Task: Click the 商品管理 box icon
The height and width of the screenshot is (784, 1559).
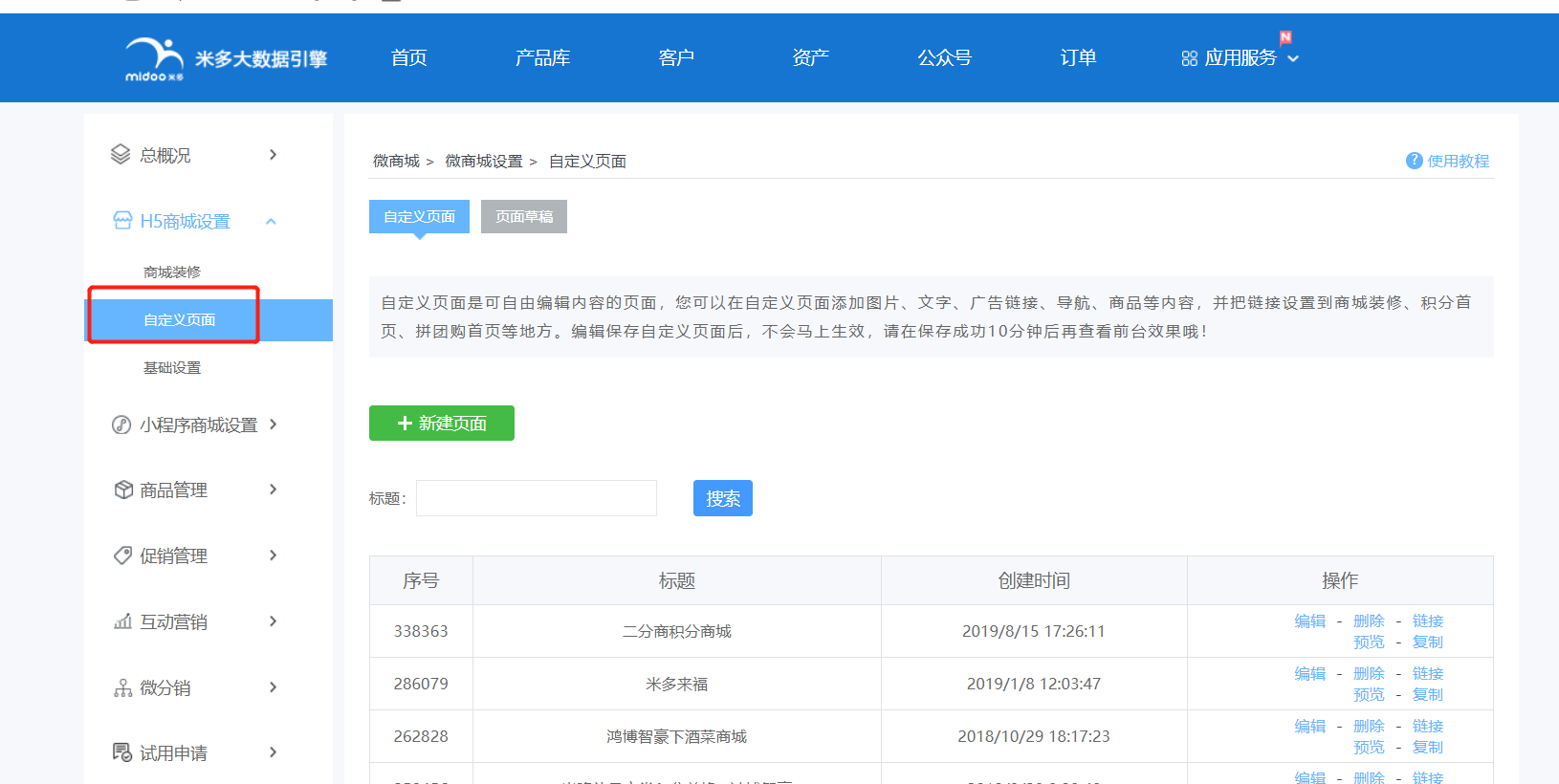Action: 123,490
